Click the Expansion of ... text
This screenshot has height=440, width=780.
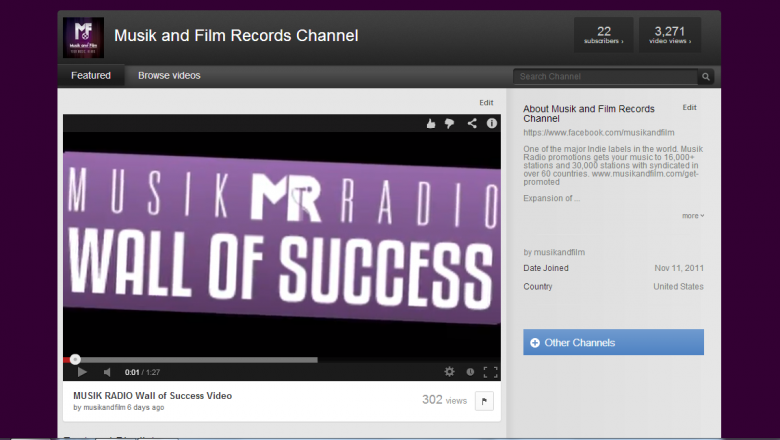[551, 198]
